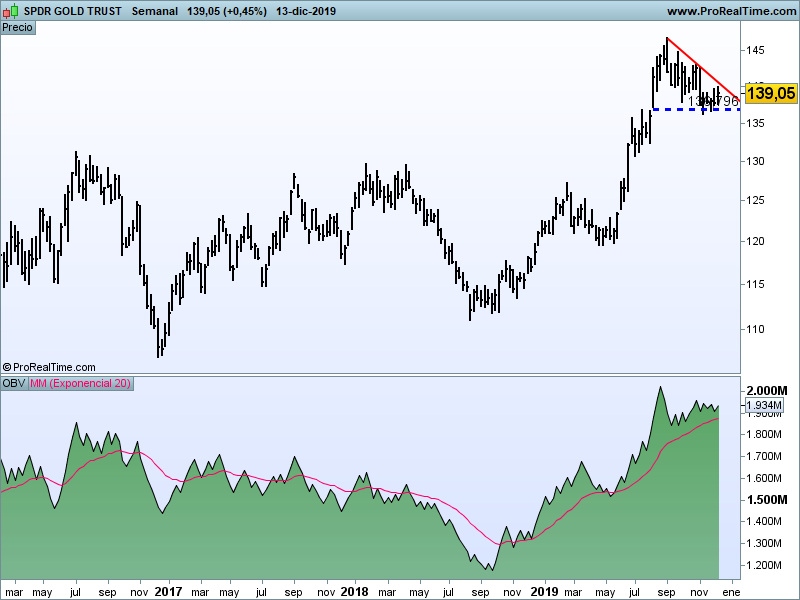Click the 145 level on price axis

[756, 50]
